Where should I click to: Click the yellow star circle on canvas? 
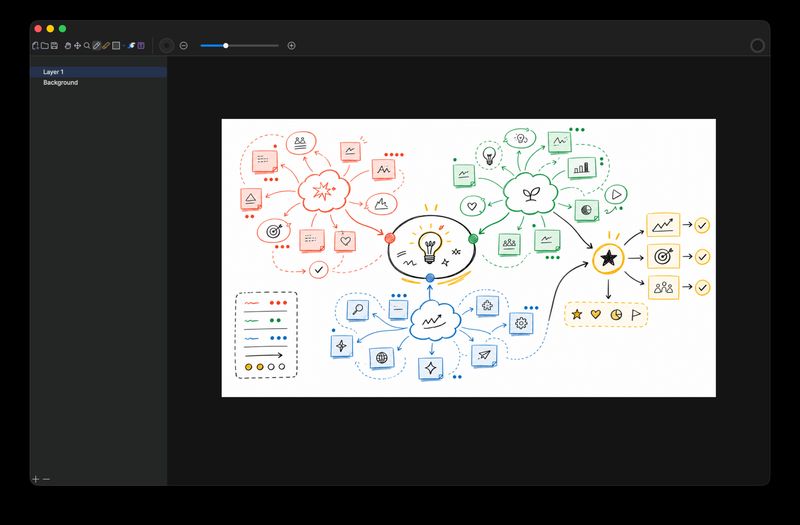608,258
